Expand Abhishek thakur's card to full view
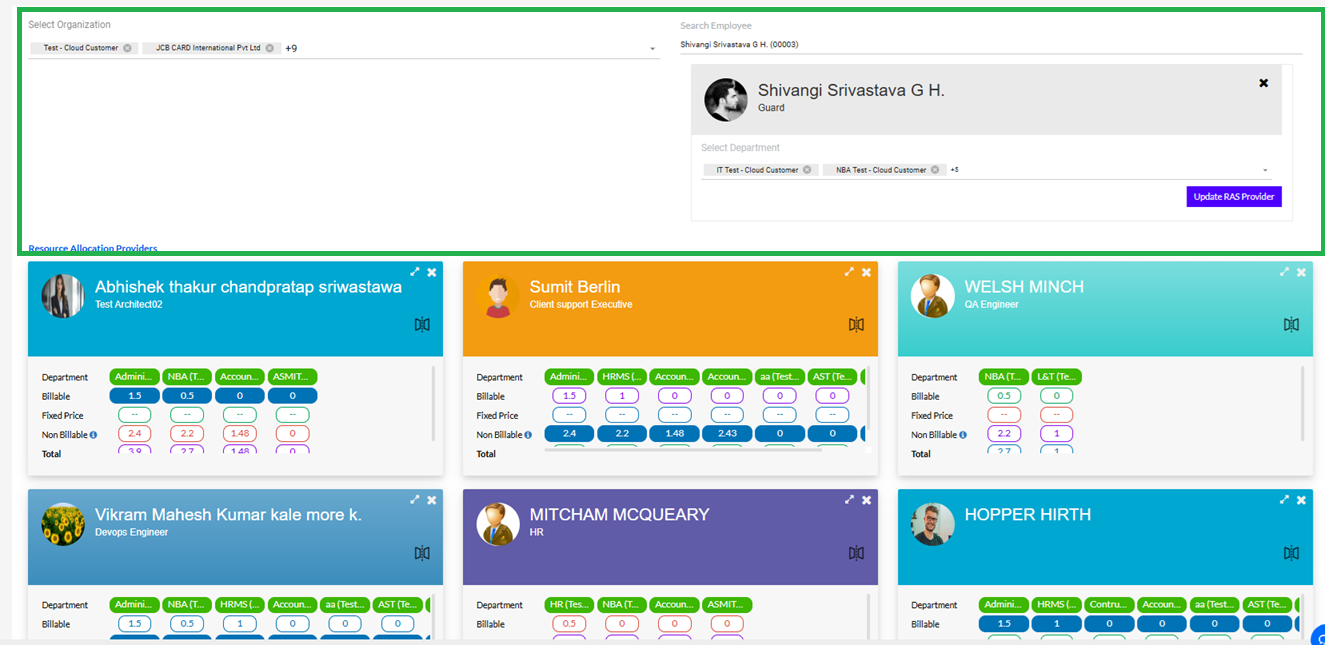 tap(415, 272)
